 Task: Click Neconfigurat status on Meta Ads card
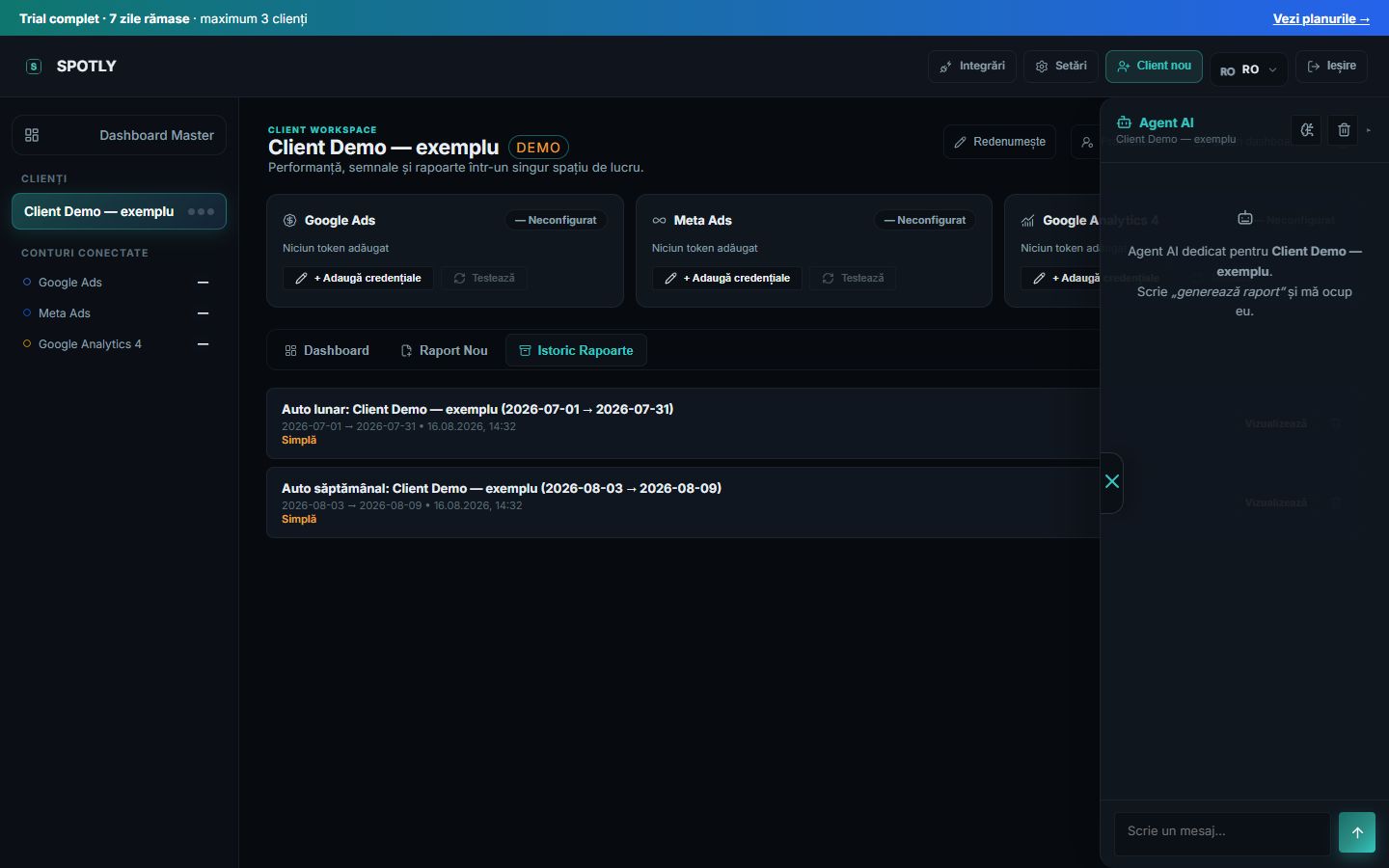point(925,221)
